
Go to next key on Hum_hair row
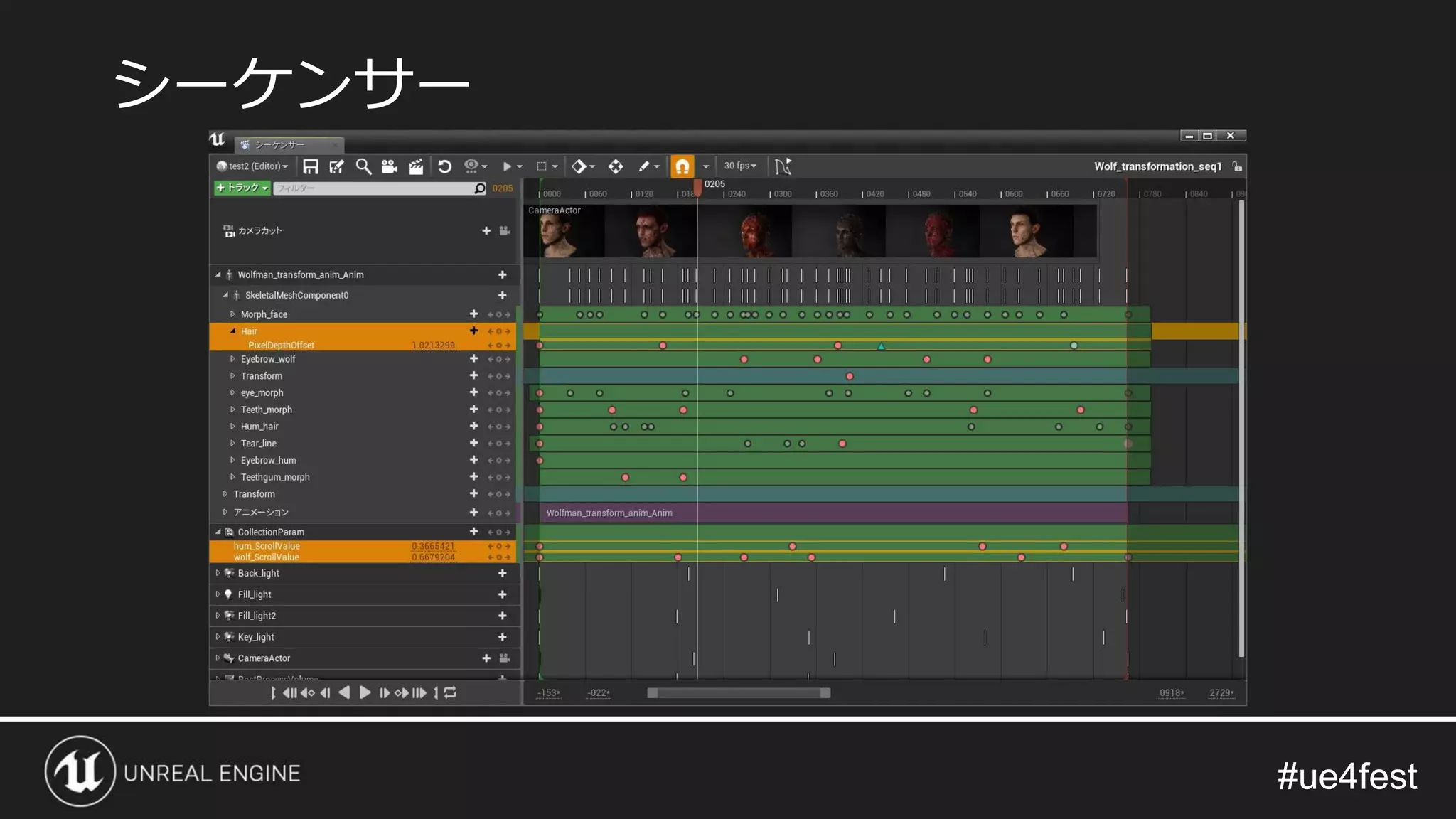click(508, 427)
